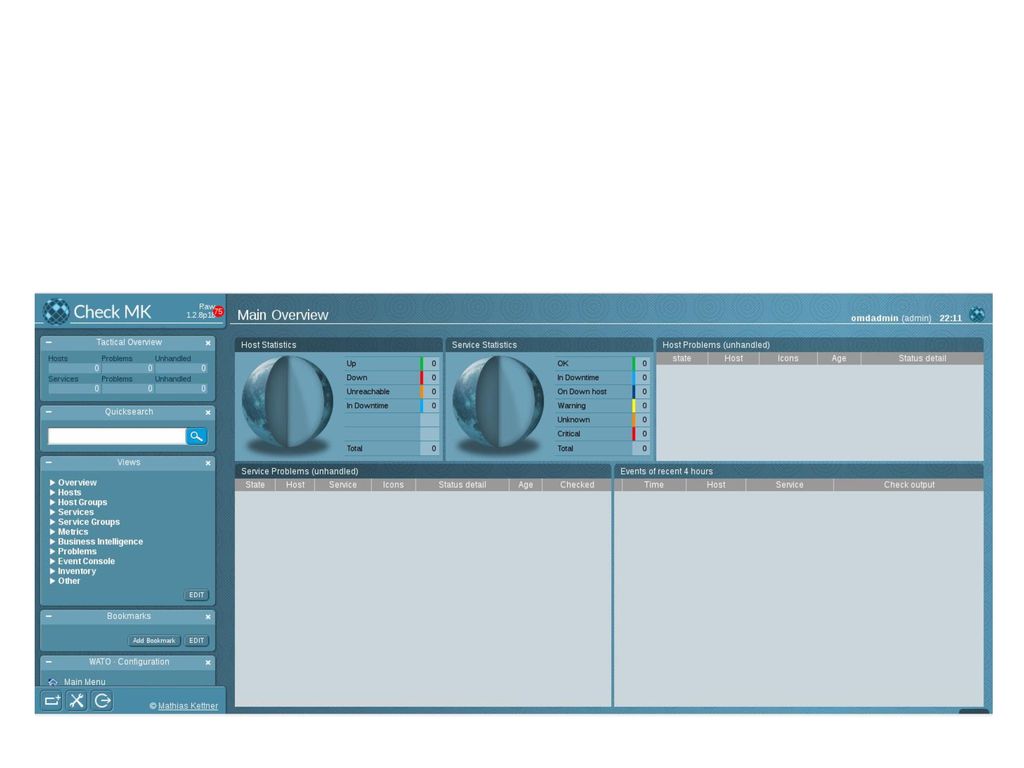The width and height of the screenshot is (1024, 768).
Task: Click the logout arrow icon
Action: [x=103, y=701]
